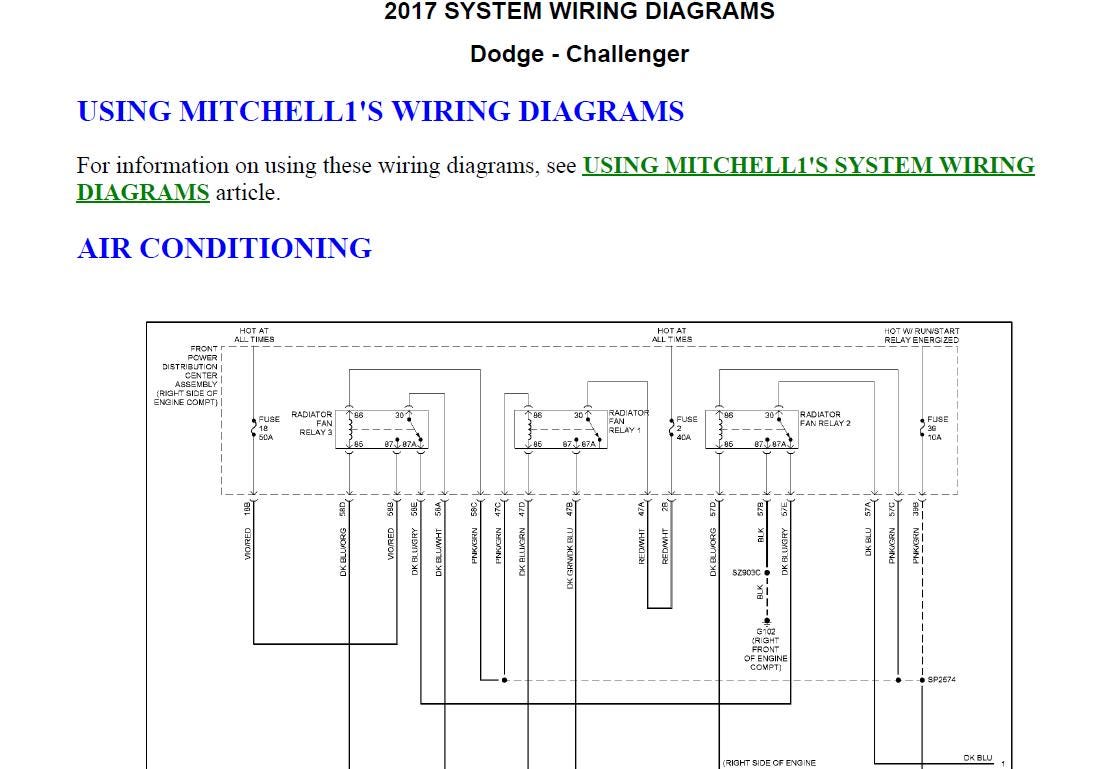Click the DK GRN/DK BLU wire label
This screenshot has height=769, width=1117.
(x=570, y=558)
